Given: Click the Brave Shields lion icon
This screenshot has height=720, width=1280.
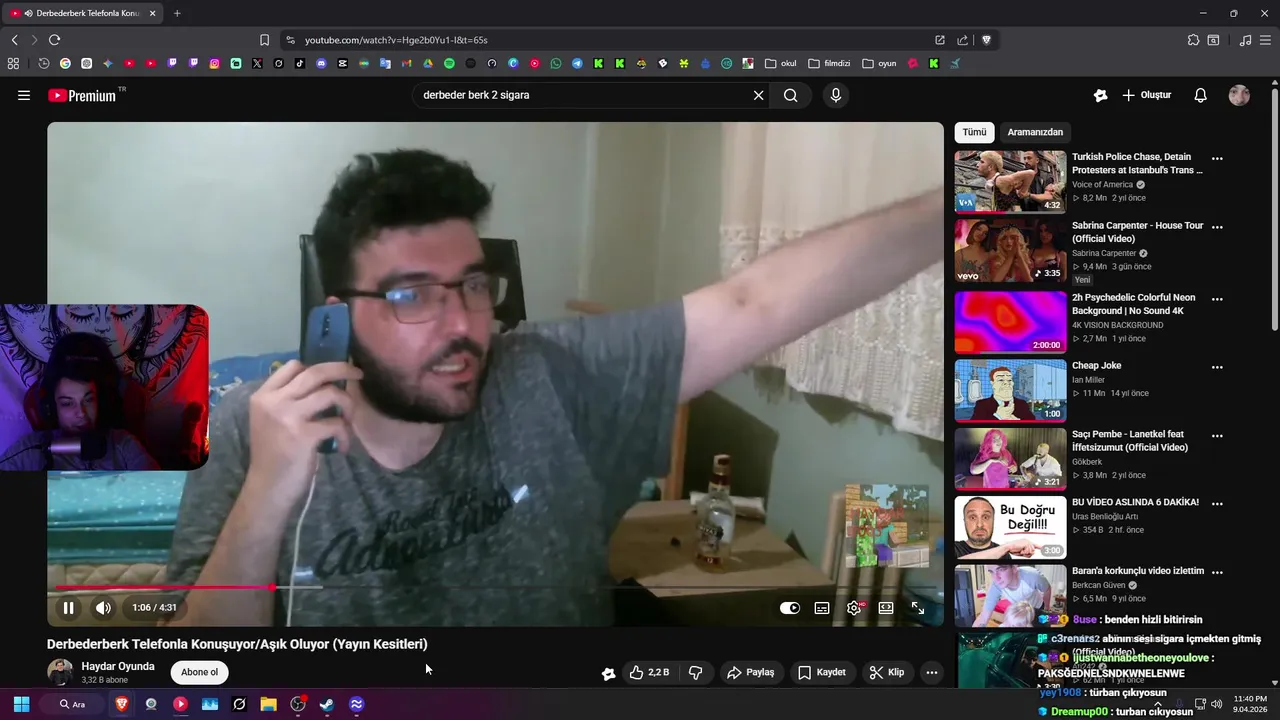Looking at the screenshot, I should coord(986,40).
